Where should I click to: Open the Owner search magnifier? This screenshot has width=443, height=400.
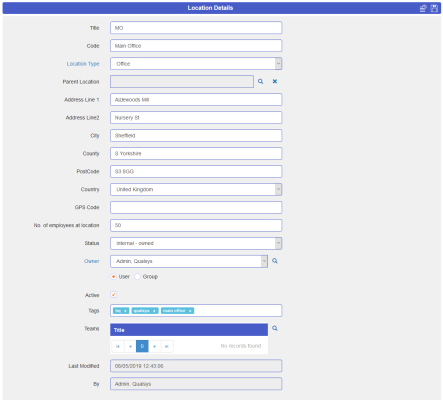[x=275, y=261]
